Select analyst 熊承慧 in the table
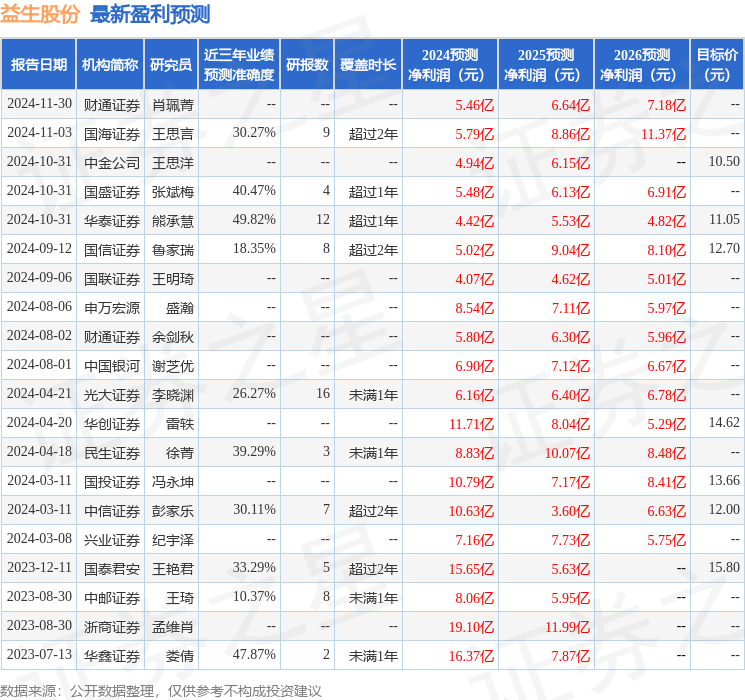 coord(171,220)
